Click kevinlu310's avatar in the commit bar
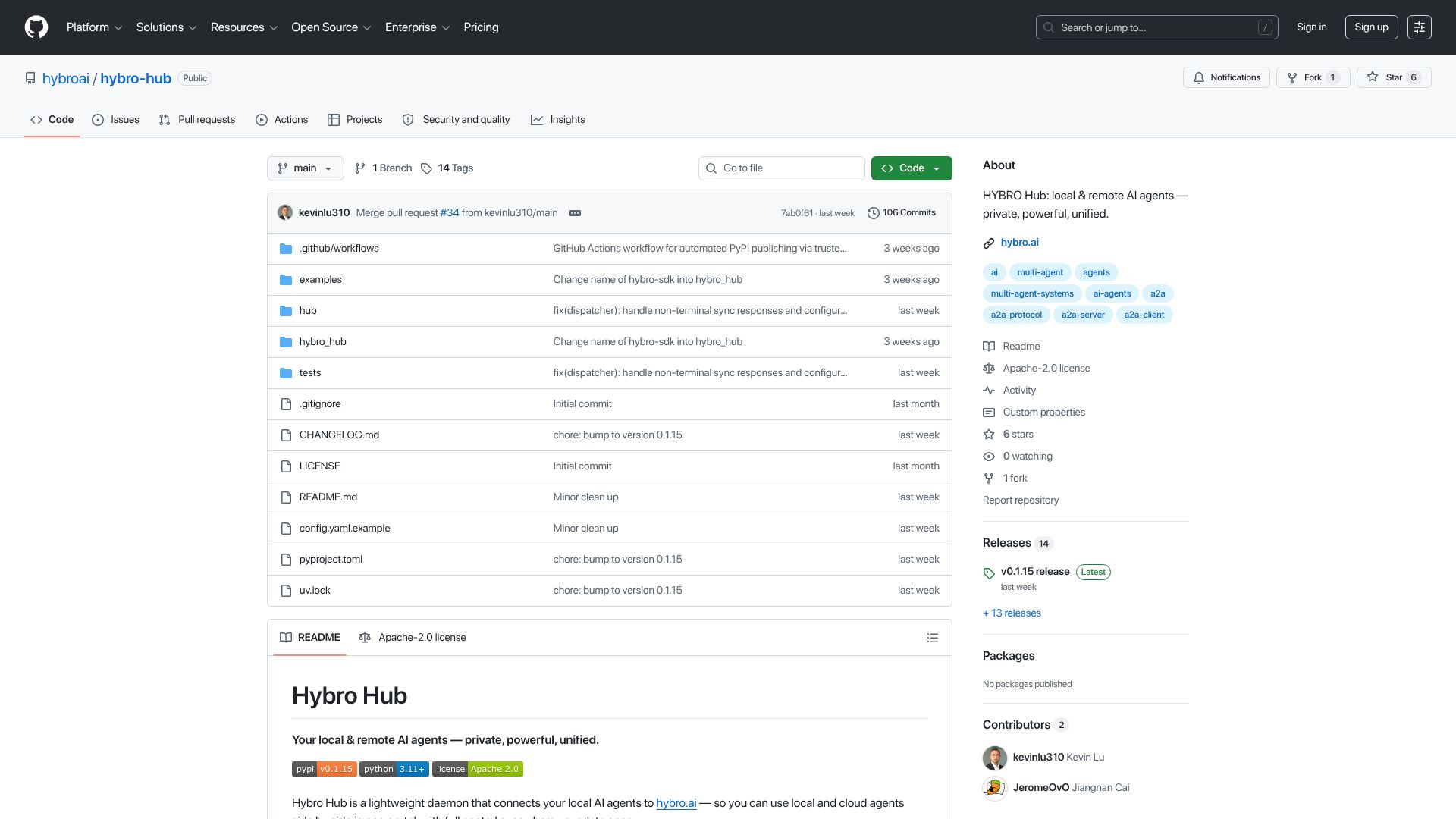This screenshot has width=1456, height=819. tap(285, 212)
